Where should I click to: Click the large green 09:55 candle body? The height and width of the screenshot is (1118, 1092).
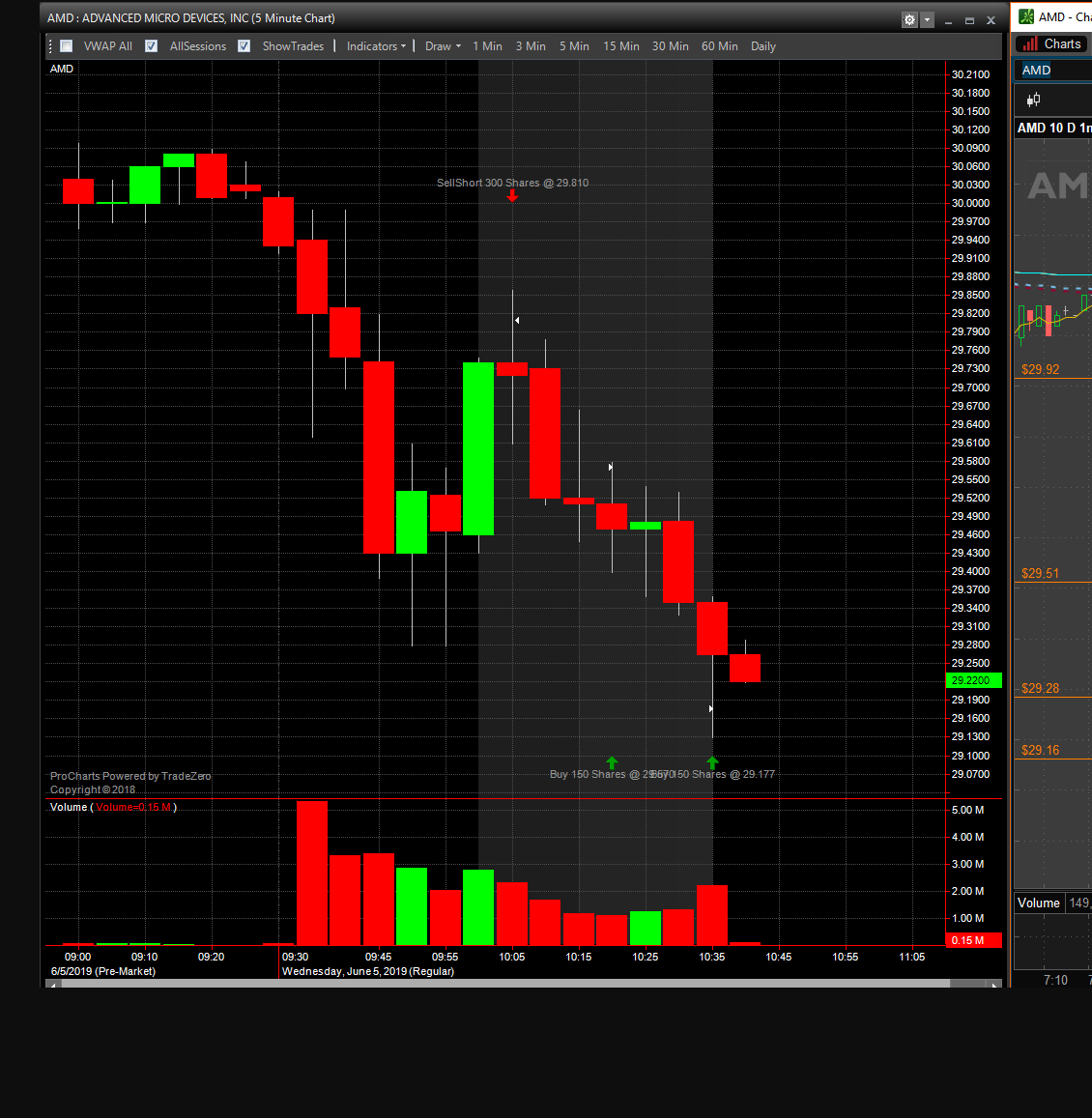coord(478,448)
